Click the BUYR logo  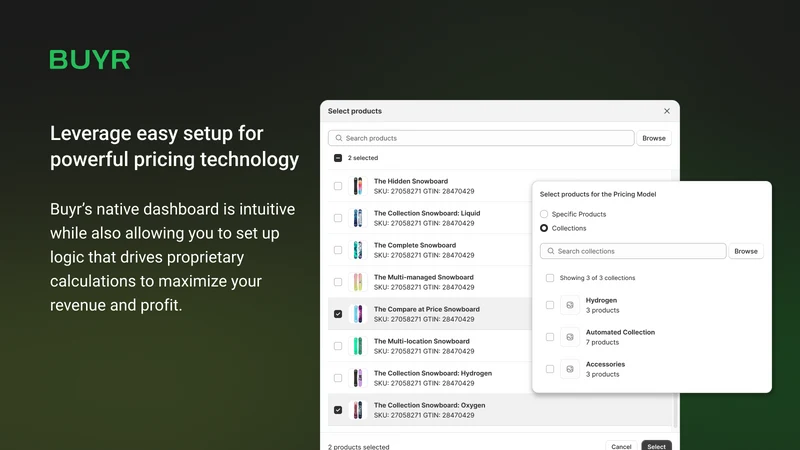[90, 60]
